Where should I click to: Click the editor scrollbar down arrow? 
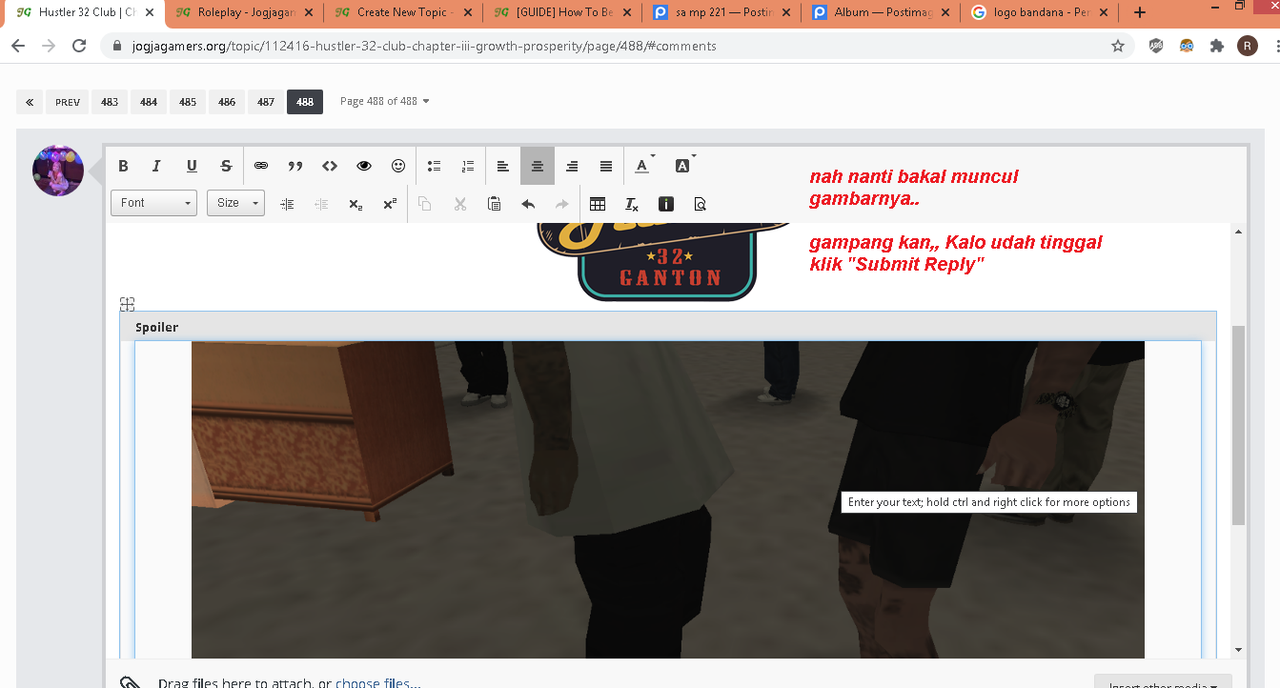tap(1238, 650)
